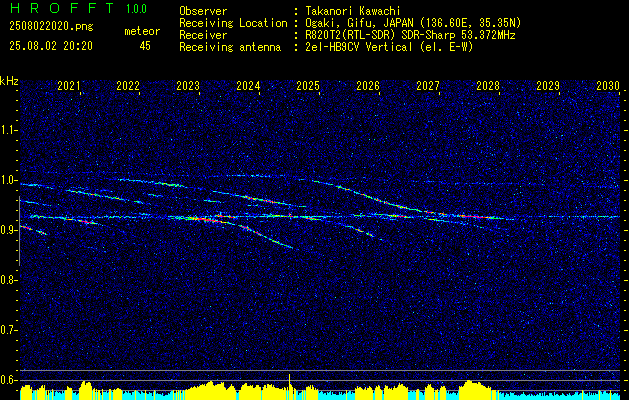Click the 1.0 kHz axis label

click(x=8, y=180)
